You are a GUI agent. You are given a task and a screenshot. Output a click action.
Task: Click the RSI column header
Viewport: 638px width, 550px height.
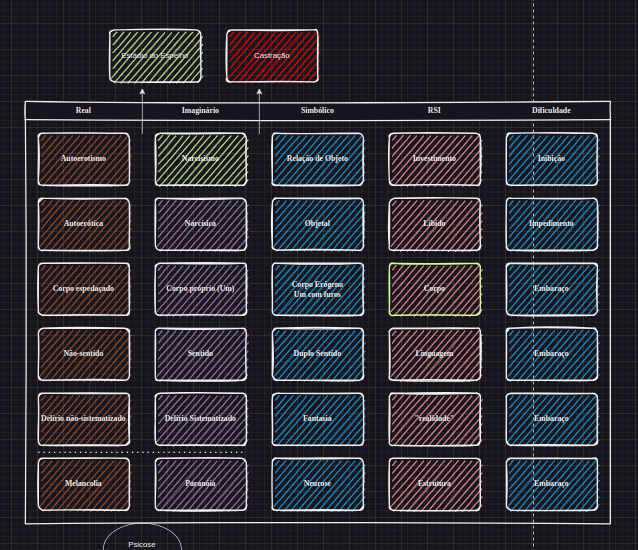click(x=434, y=110)
